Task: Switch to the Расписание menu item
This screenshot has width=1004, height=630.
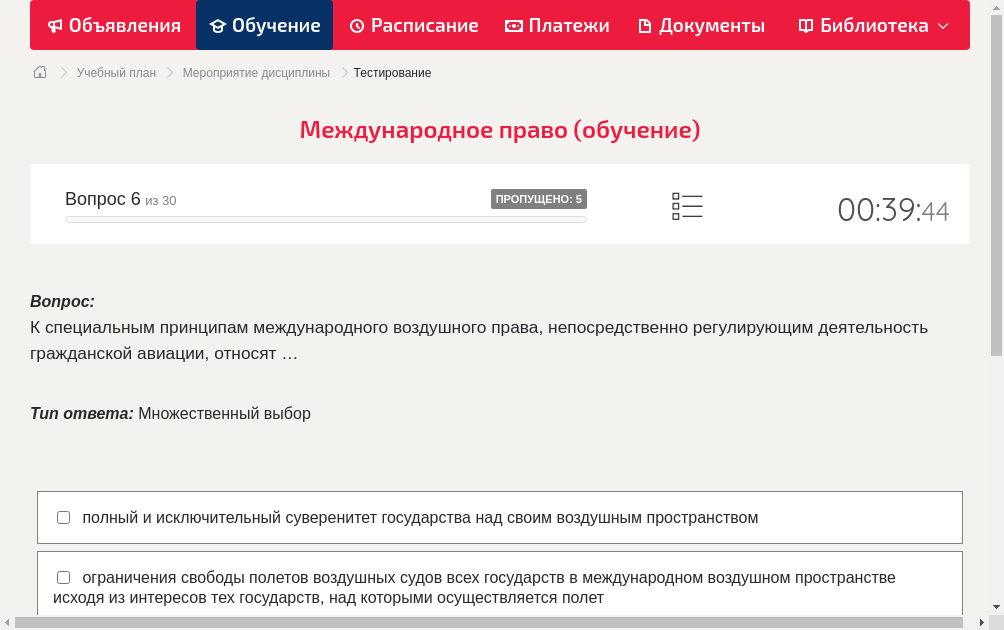Action: coord(414,25)
